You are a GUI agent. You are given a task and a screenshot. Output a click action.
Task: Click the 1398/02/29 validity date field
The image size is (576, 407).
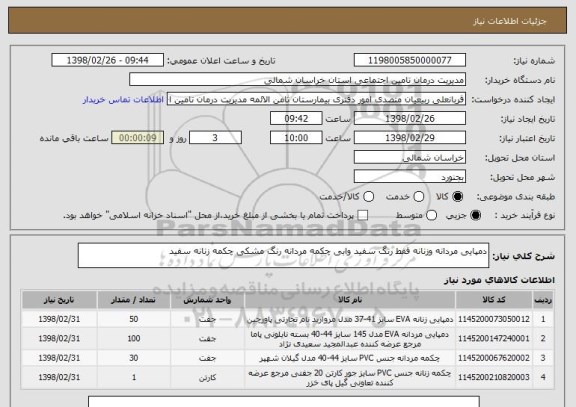pos(410,138)
